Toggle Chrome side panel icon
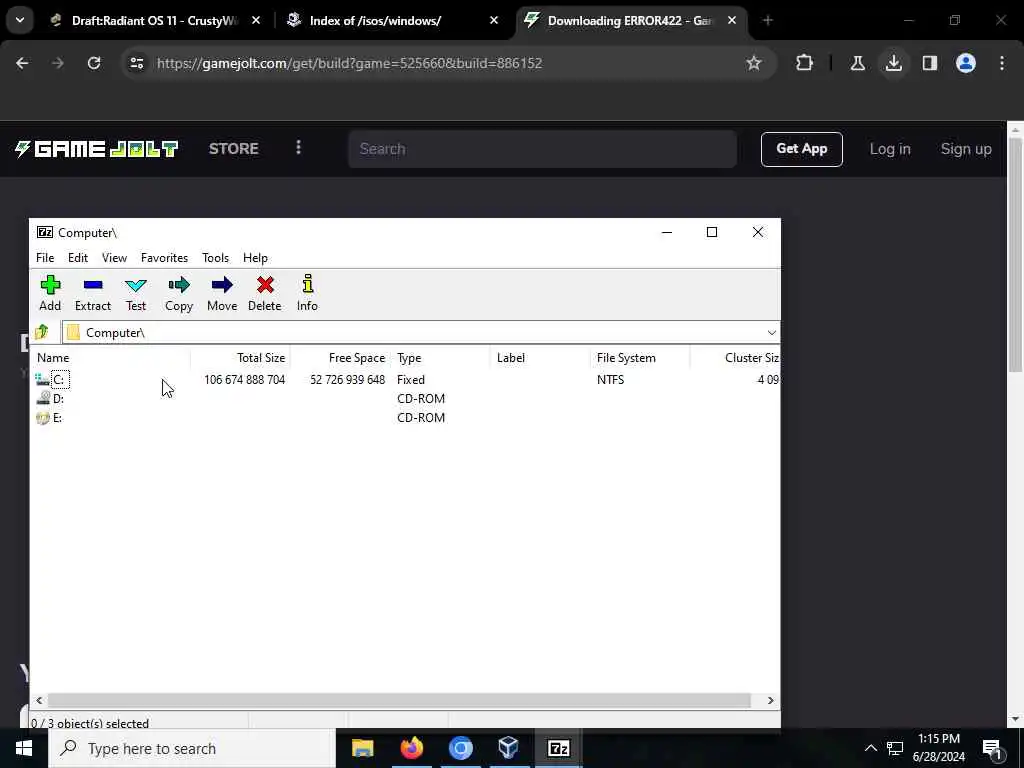 pos(929,63)
